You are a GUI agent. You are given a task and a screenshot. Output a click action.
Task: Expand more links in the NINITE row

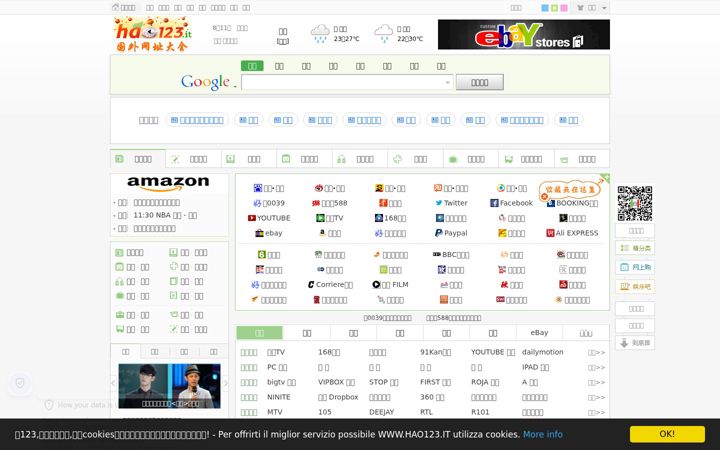[x=596, y=397]
